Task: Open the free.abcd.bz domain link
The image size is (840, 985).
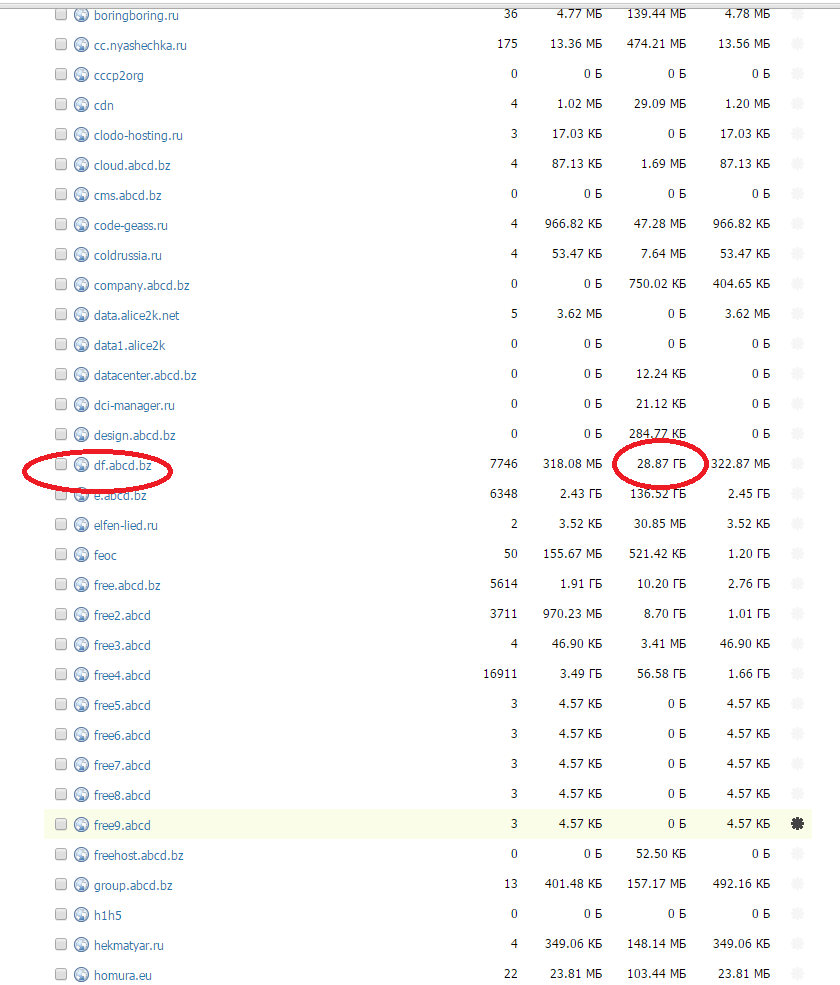Action: coord(127,585)
